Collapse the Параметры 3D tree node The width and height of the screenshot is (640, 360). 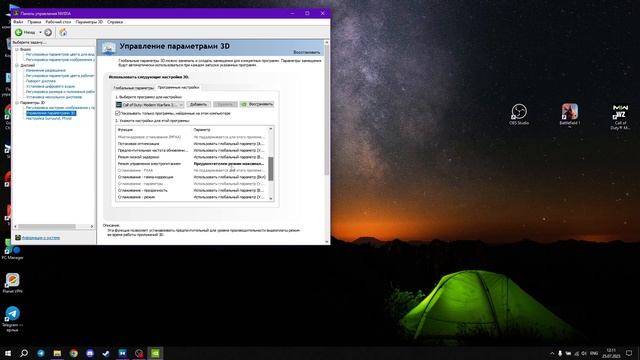(x=17, y=103)
